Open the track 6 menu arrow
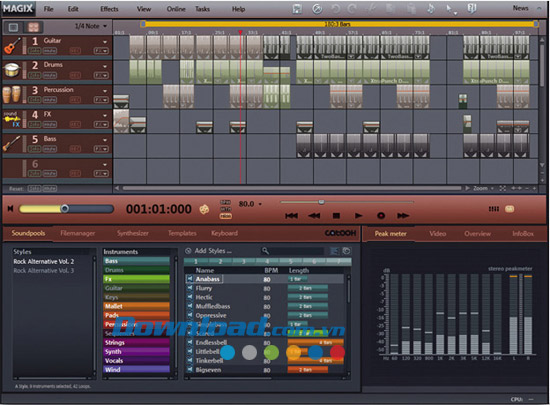The height and width of the screenshot is (405, 550). (105, 164)
